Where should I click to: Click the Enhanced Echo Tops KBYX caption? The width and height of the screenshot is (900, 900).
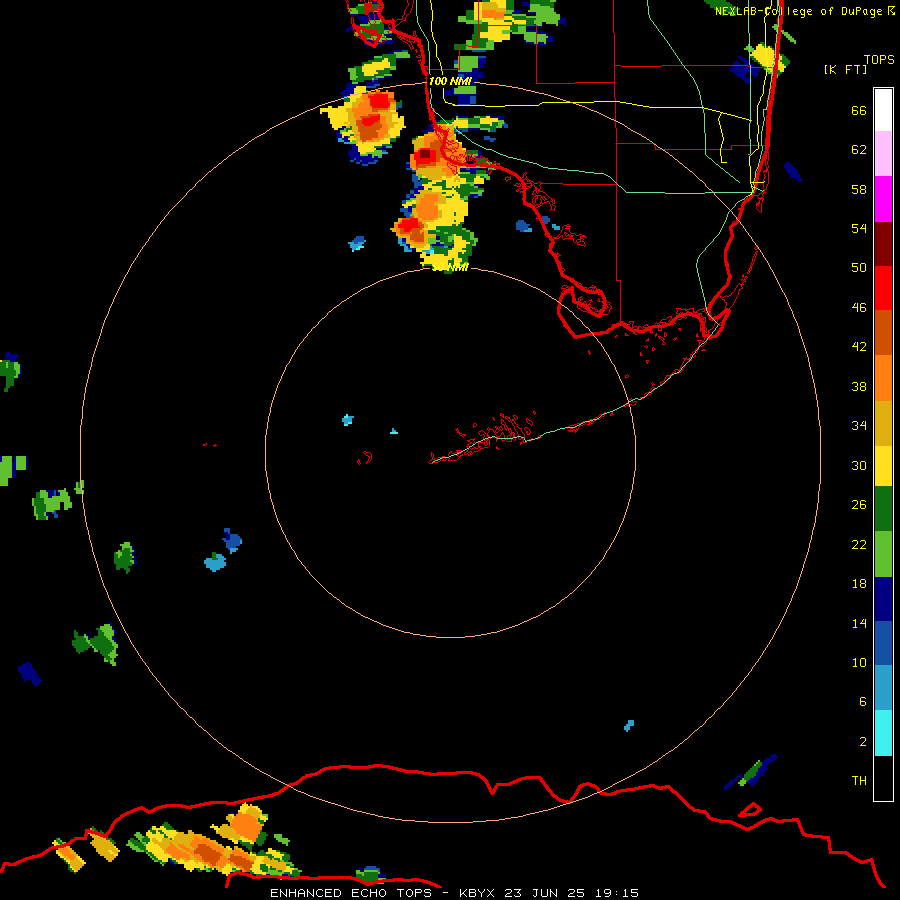click(x=454, y=893)
